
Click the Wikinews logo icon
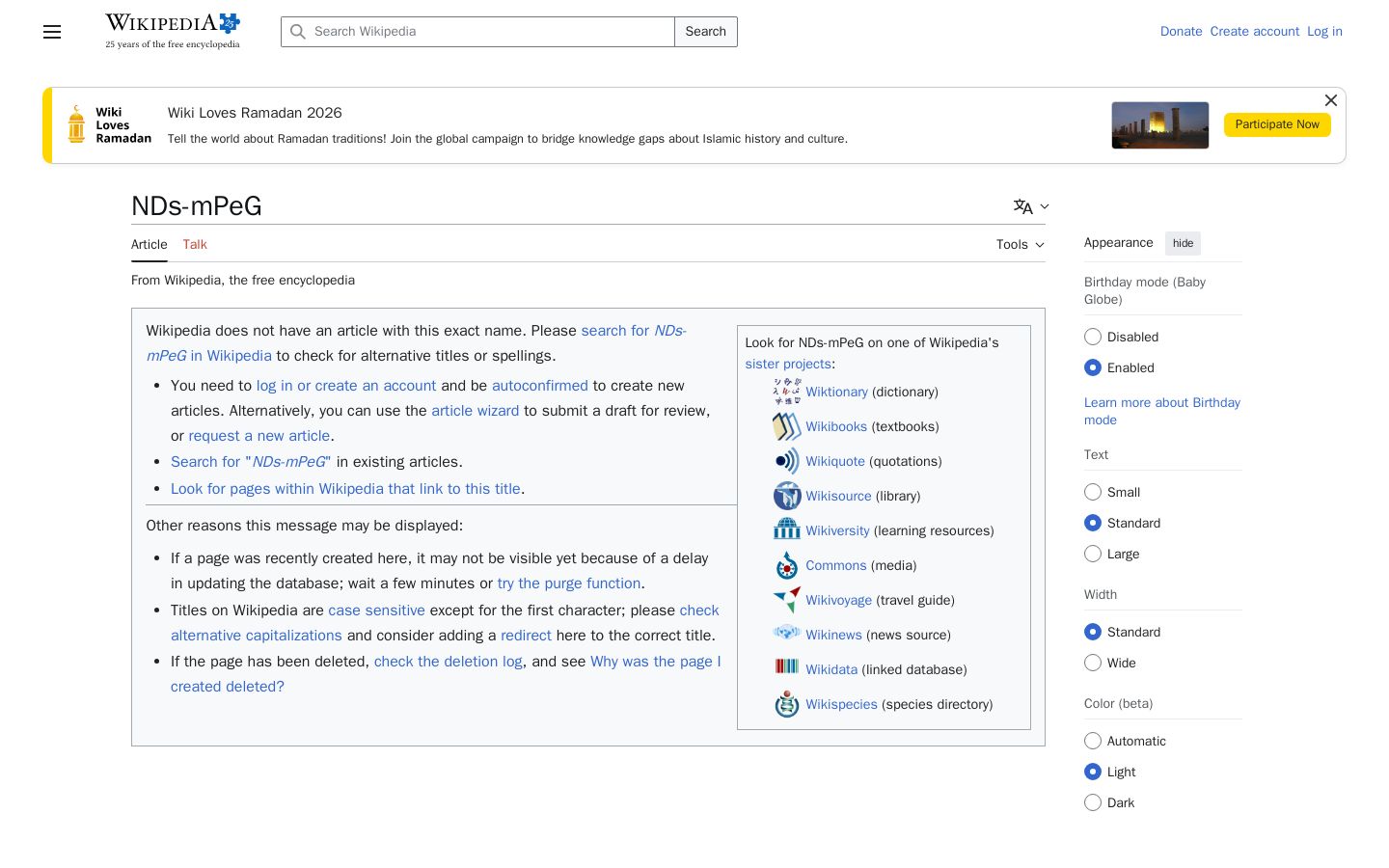[787, 634]
